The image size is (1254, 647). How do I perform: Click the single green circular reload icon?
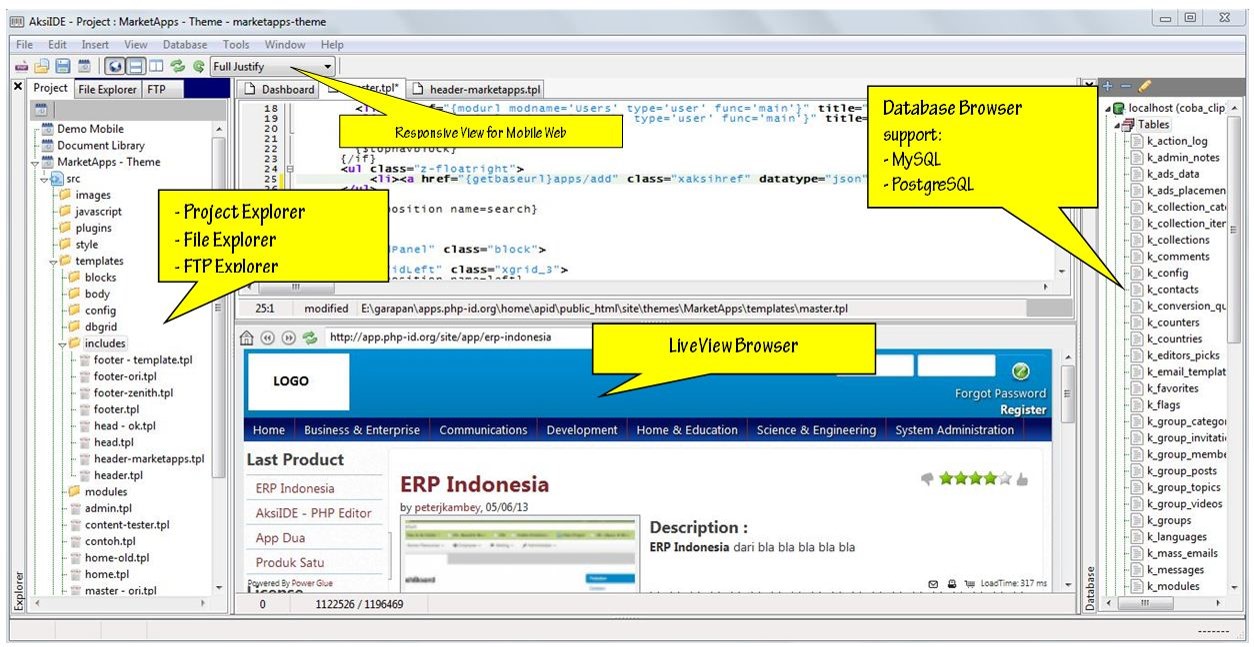click(x=198, y=66)
